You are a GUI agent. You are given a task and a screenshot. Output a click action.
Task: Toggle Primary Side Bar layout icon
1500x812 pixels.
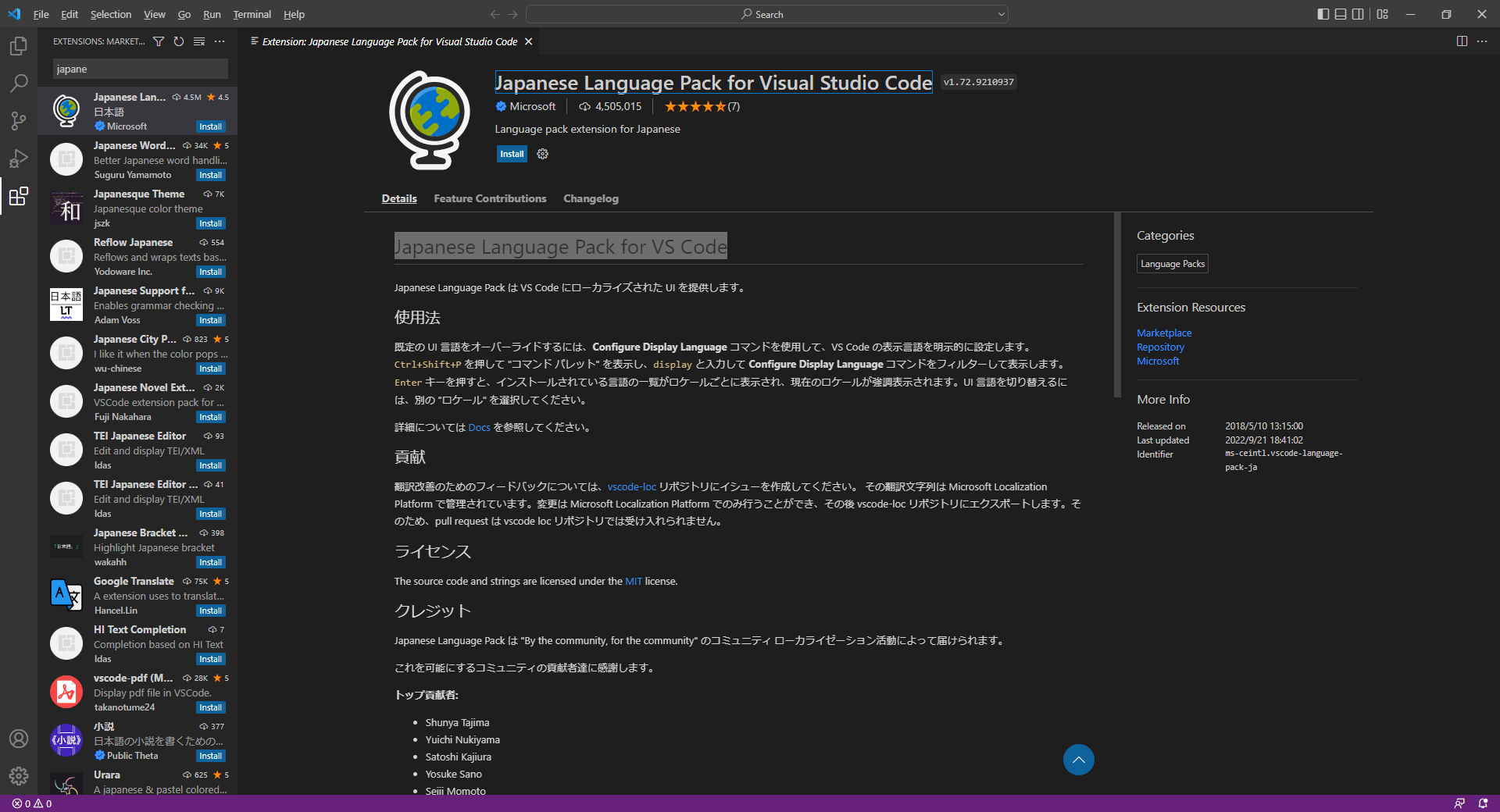(1323, 14)
